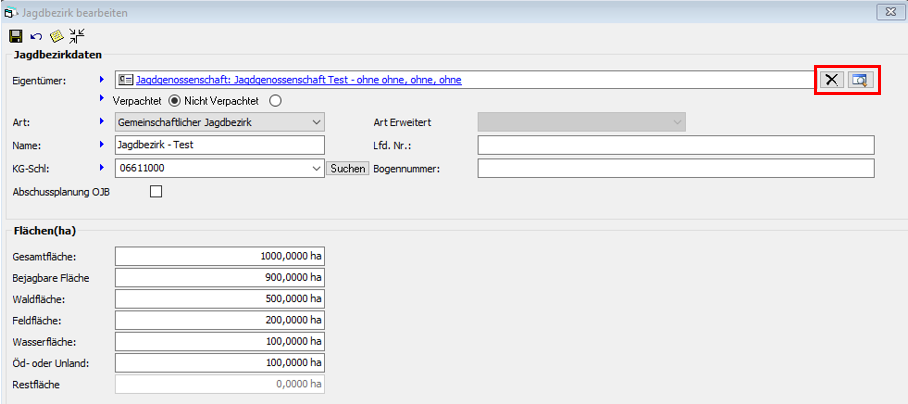Click into the Name field (Jagdbezirk - Test)
908x404 pixels.
tap(220, 145)
